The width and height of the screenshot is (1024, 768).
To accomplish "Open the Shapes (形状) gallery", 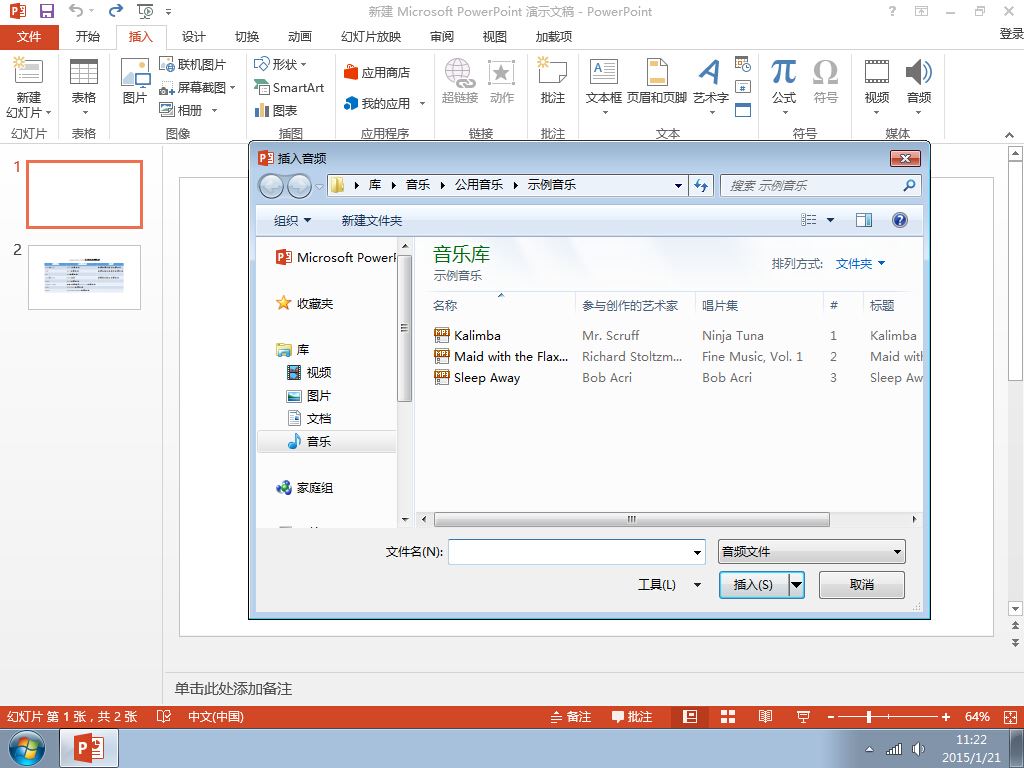I will pos(280,64).
